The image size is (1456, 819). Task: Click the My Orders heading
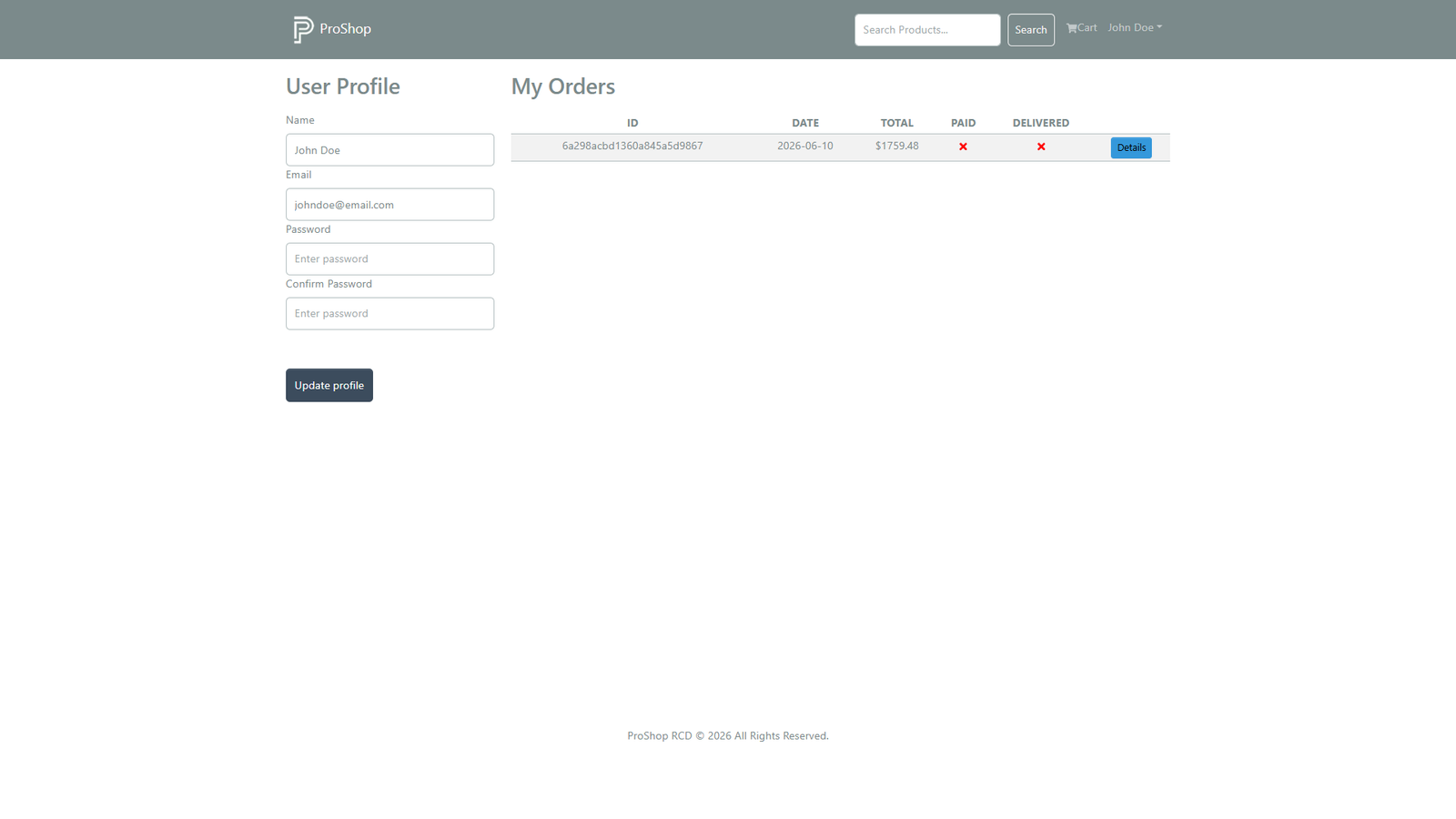[x=563, y=86]
